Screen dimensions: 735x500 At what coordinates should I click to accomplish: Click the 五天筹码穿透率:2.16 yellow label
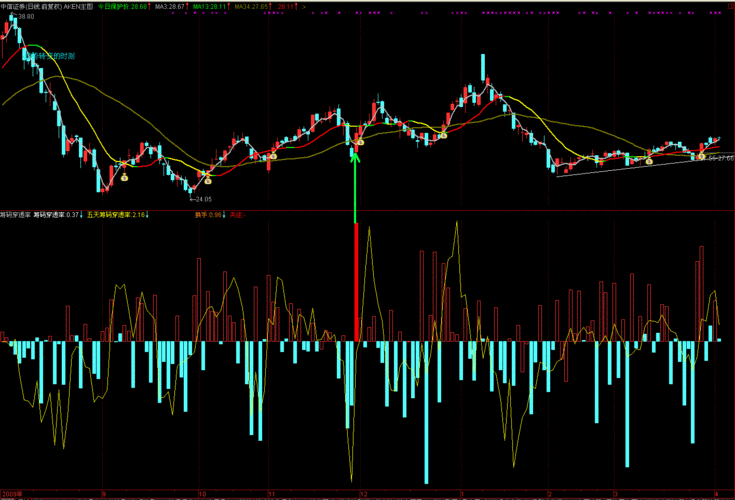pos(116,215)
